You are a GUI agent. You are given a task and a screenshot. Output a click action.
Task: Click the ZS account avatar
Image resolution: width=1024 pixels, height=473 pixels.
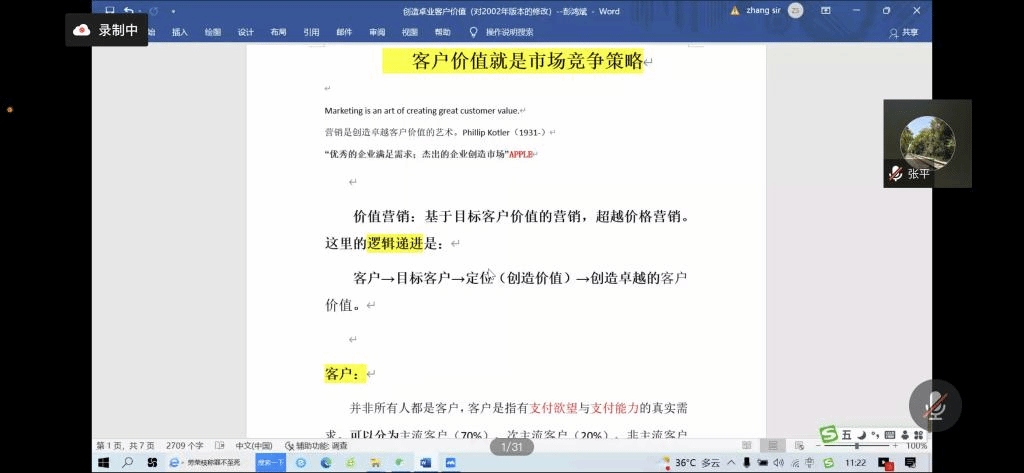[x=795, y=10]
